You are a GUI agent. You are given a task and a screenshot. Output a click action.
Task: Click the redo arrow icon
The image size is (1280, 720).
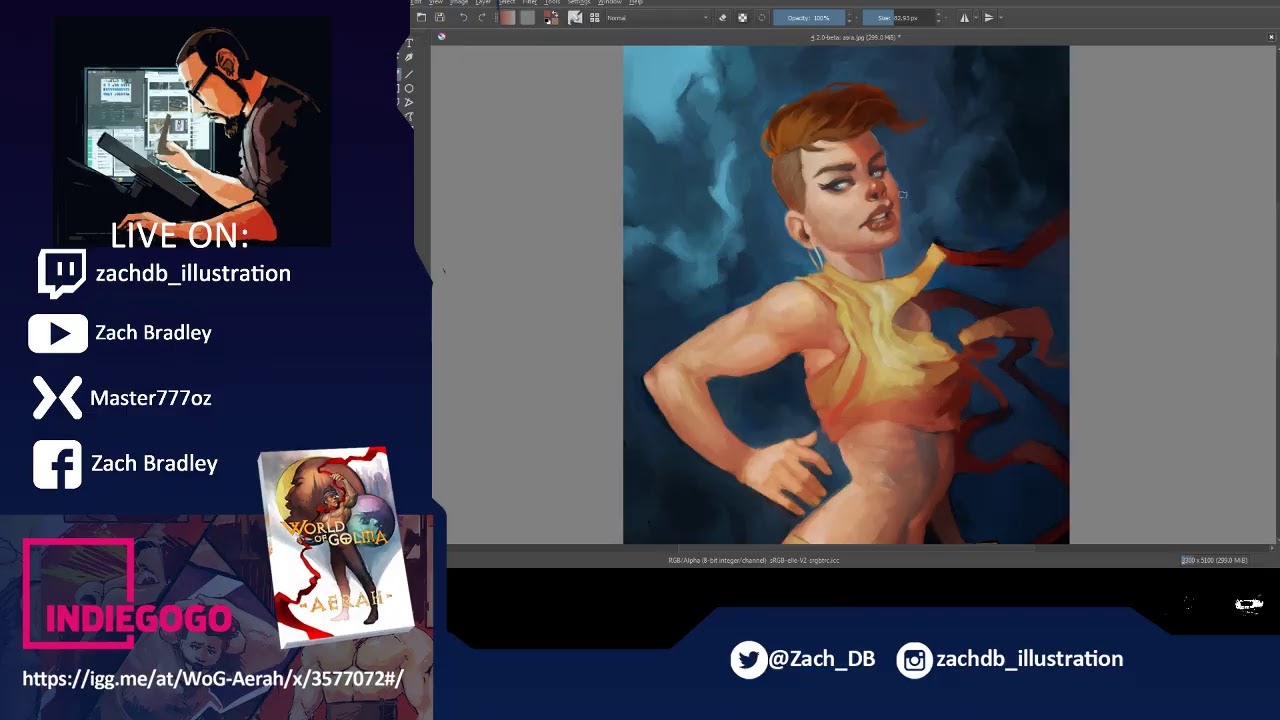point(482,17)
